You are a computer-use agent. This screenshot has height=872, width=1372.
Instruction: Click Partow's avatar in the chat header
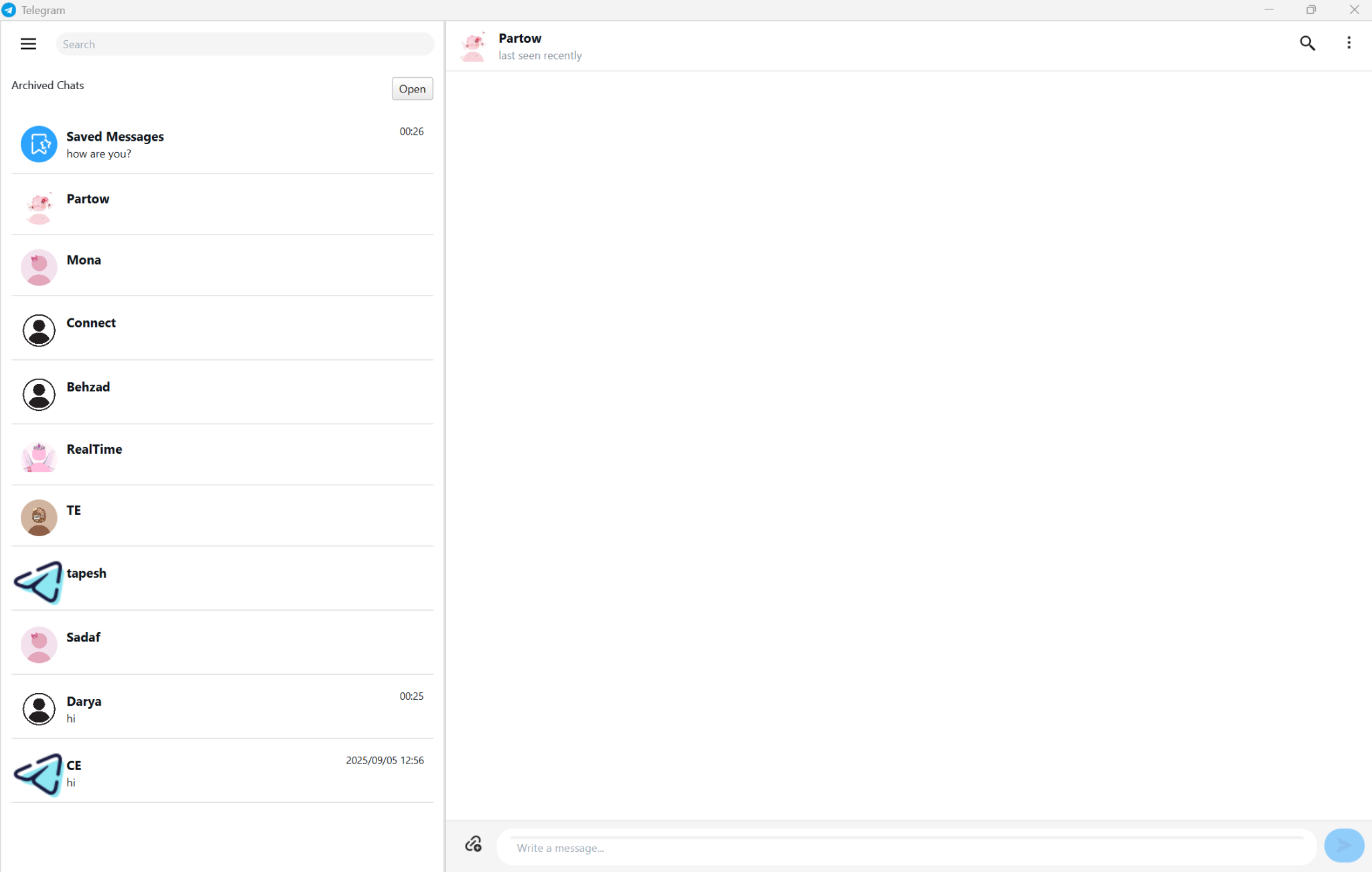[473, 46]
